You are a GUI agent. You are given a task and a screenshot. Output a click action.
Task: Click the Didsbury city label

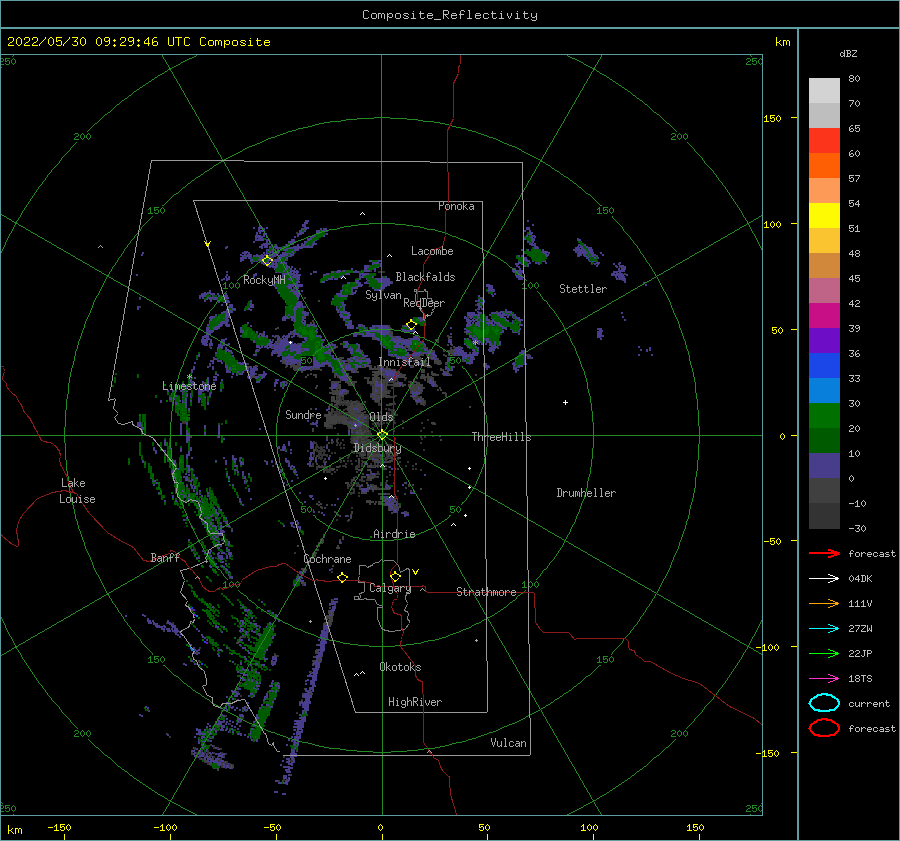(x=378, y=448)
